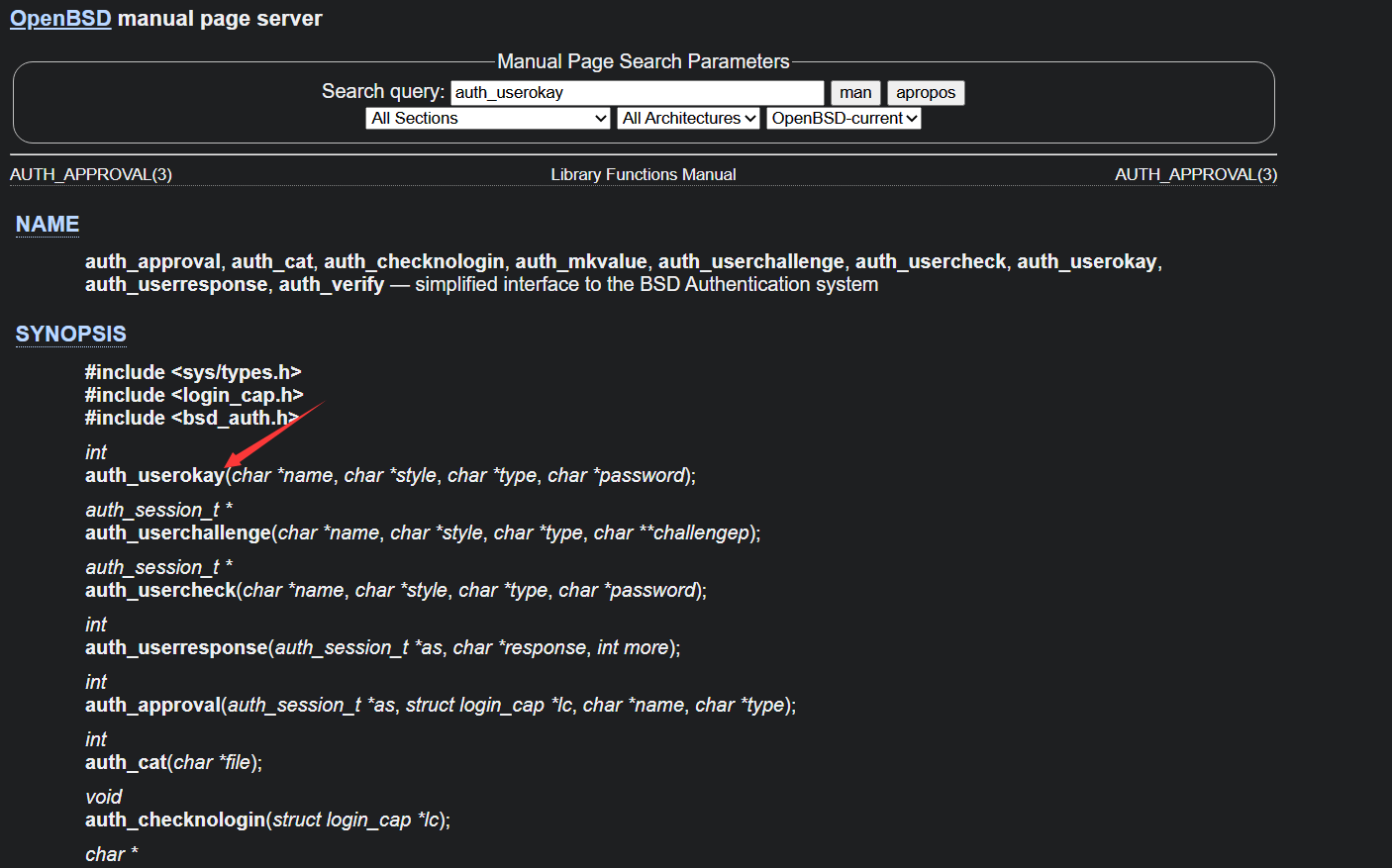Click auth_userchallenge in the synopsis
The width and height of the screenshot is (1392, 868).
click(178, 533)
